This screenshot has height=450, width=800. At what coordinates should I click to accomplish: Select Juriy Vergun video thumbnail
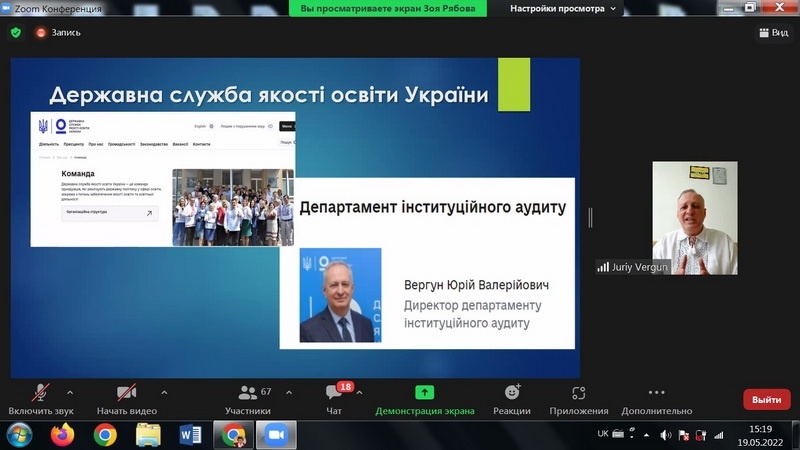(694, 218)
